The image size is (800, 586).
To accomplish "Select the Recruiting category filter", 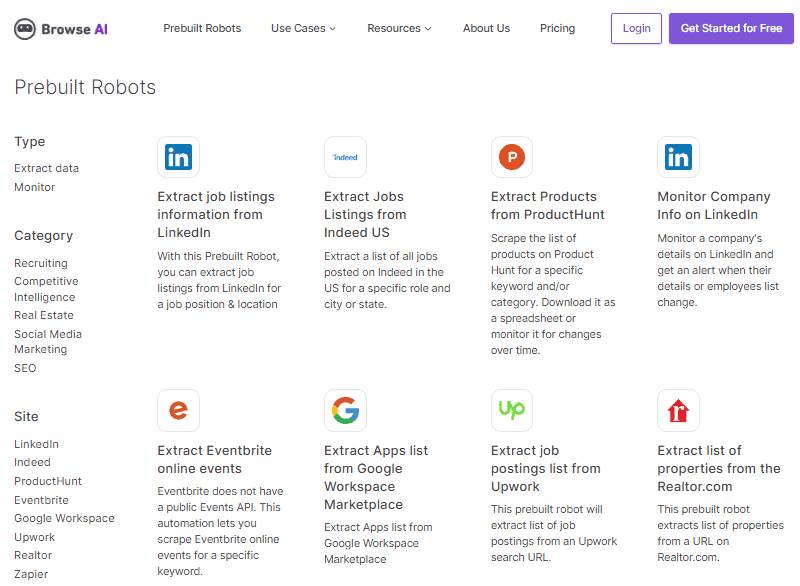I will coord(41,263).
